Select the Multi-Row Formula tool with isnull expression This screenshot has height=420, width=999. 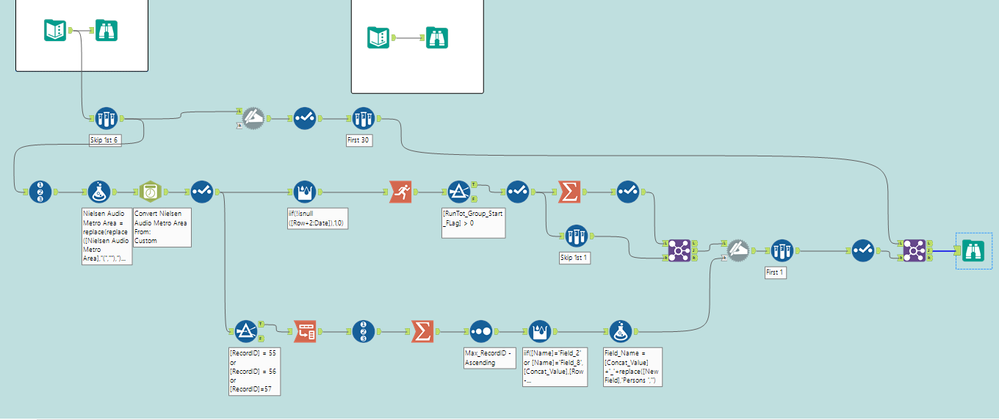click(x=305, y=191)
